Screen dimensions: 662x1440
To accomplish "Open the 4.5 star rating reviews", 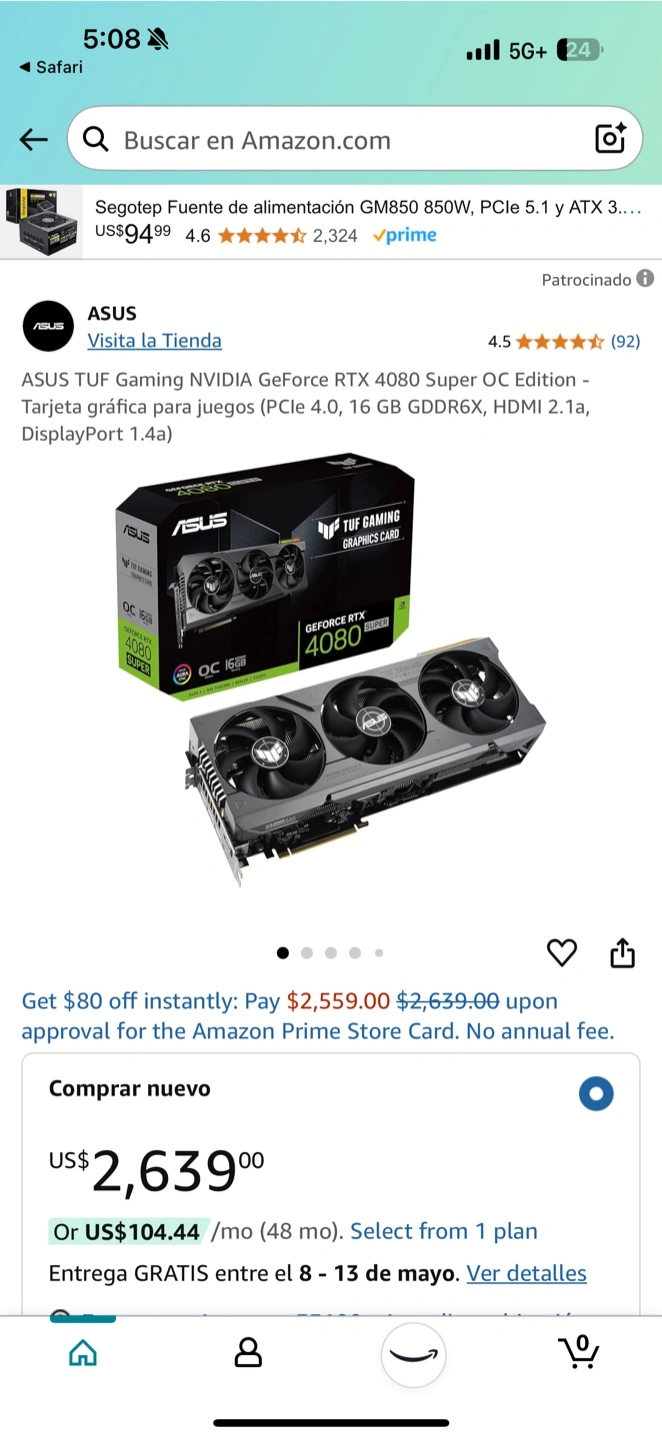I will tap(564, 341).
